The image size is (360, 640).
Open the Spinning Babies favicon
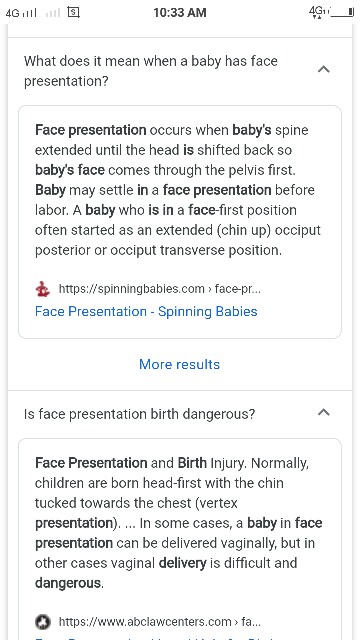coord(43,289)
